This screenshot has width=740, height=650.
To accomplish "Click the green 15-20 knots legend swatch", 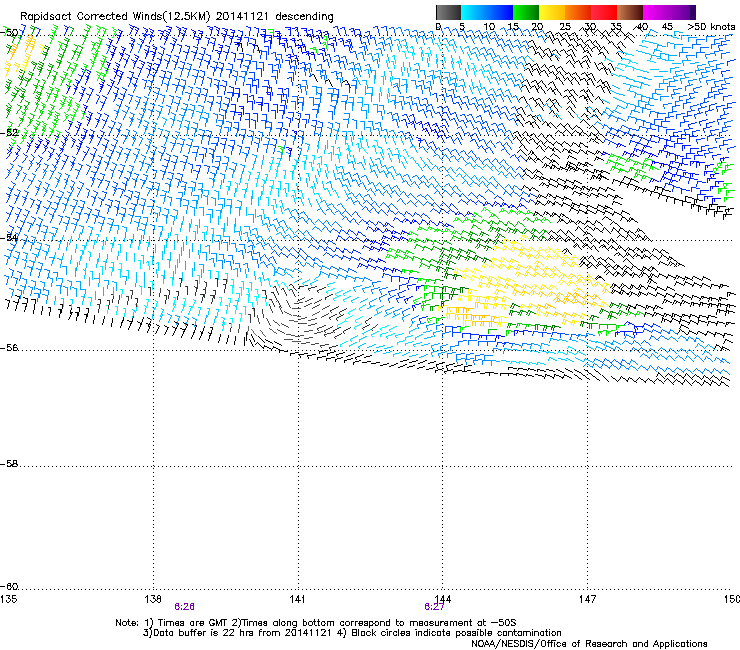I will pyautogui.click(x=526, y=12).
